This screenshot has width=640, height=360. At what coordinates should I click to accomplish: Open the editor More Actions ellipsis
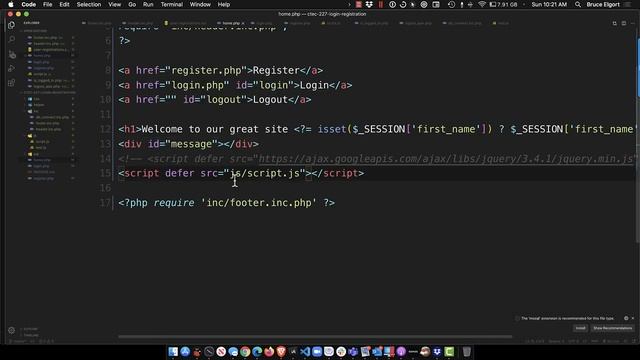click(633, 23)
